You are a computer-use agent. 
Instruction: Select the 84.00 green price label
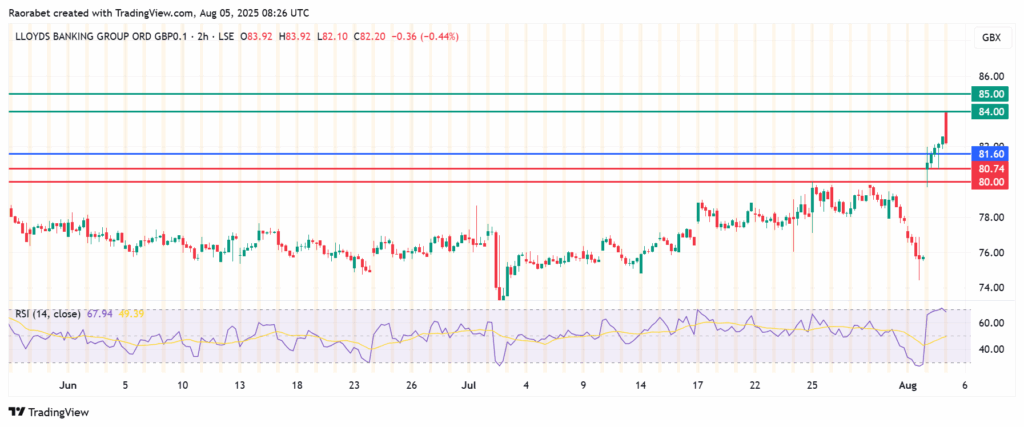(990, 111)
